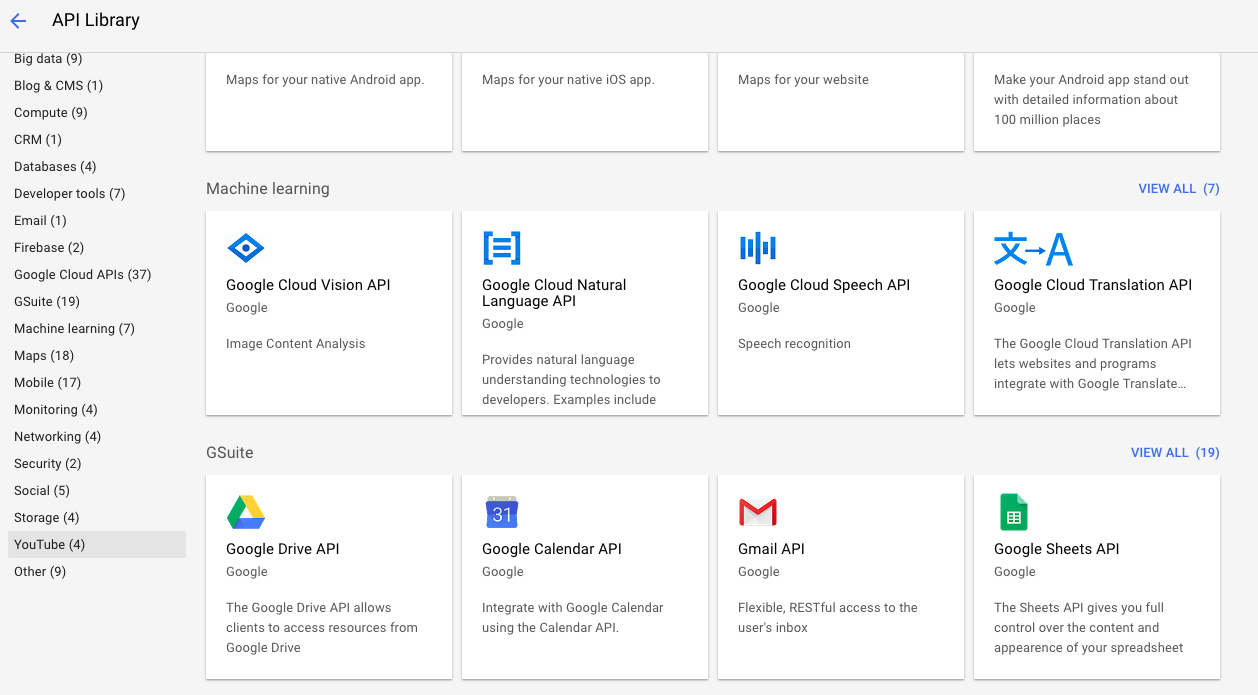Screen dimensions: 1258x695
Task: Select Mobile category
Action: (x=48, y=383)
